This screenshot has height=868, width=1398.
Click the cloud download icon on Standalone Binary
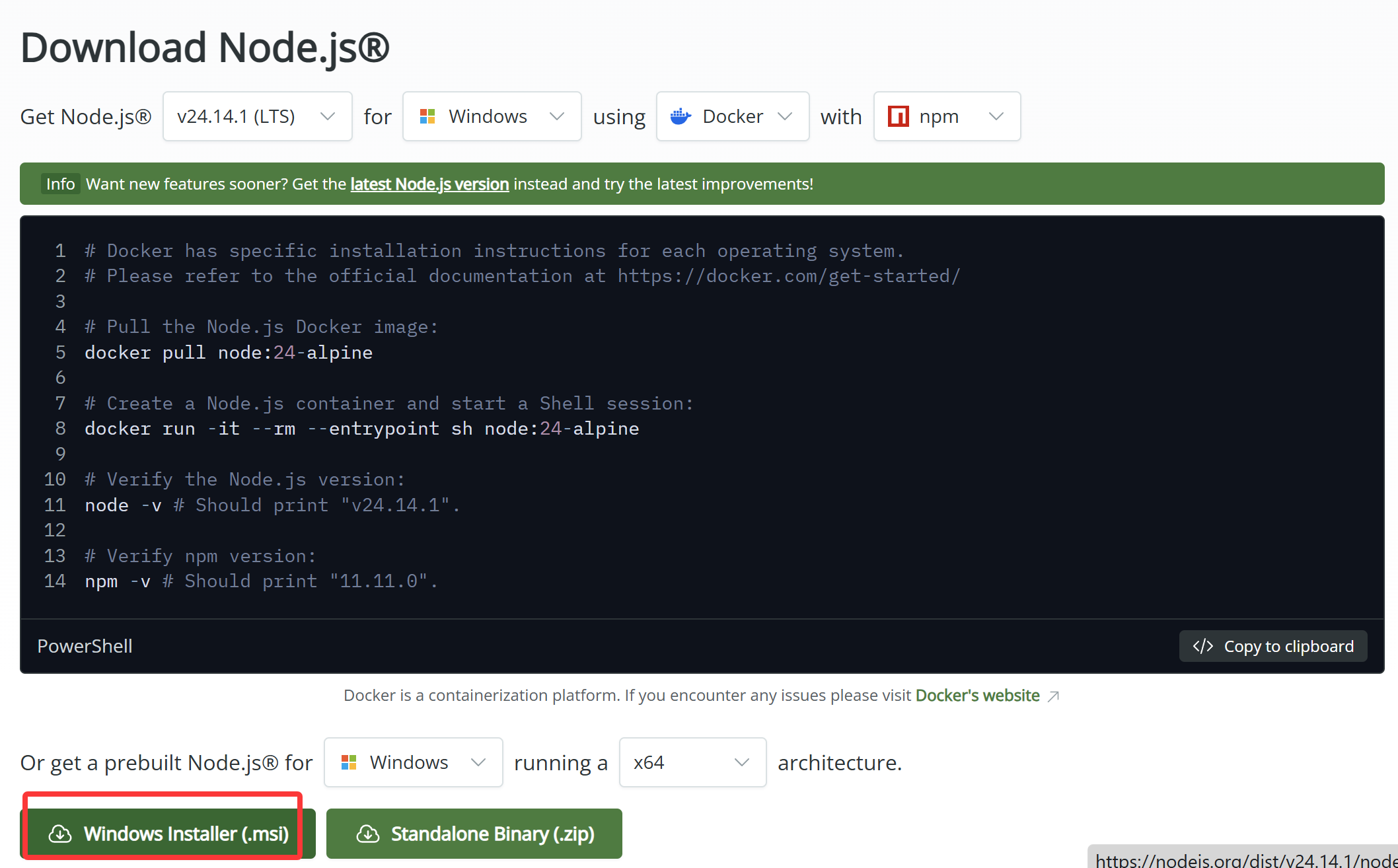pyautogui.click(x=368, y=834)
